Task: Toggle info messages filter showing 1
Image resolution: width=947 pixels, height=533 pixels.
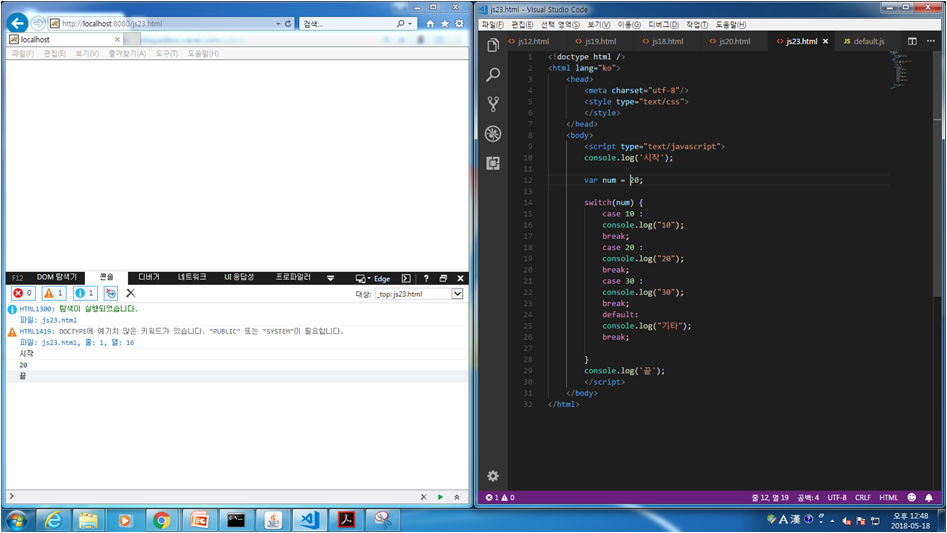Action: tap(85, 293)
